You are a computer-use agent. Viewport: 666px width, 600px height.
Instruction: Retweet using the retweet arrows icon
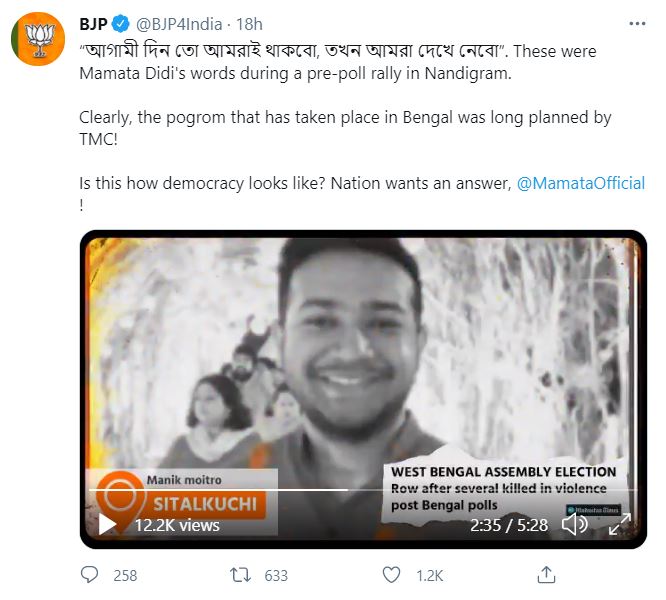pos(240,575)
